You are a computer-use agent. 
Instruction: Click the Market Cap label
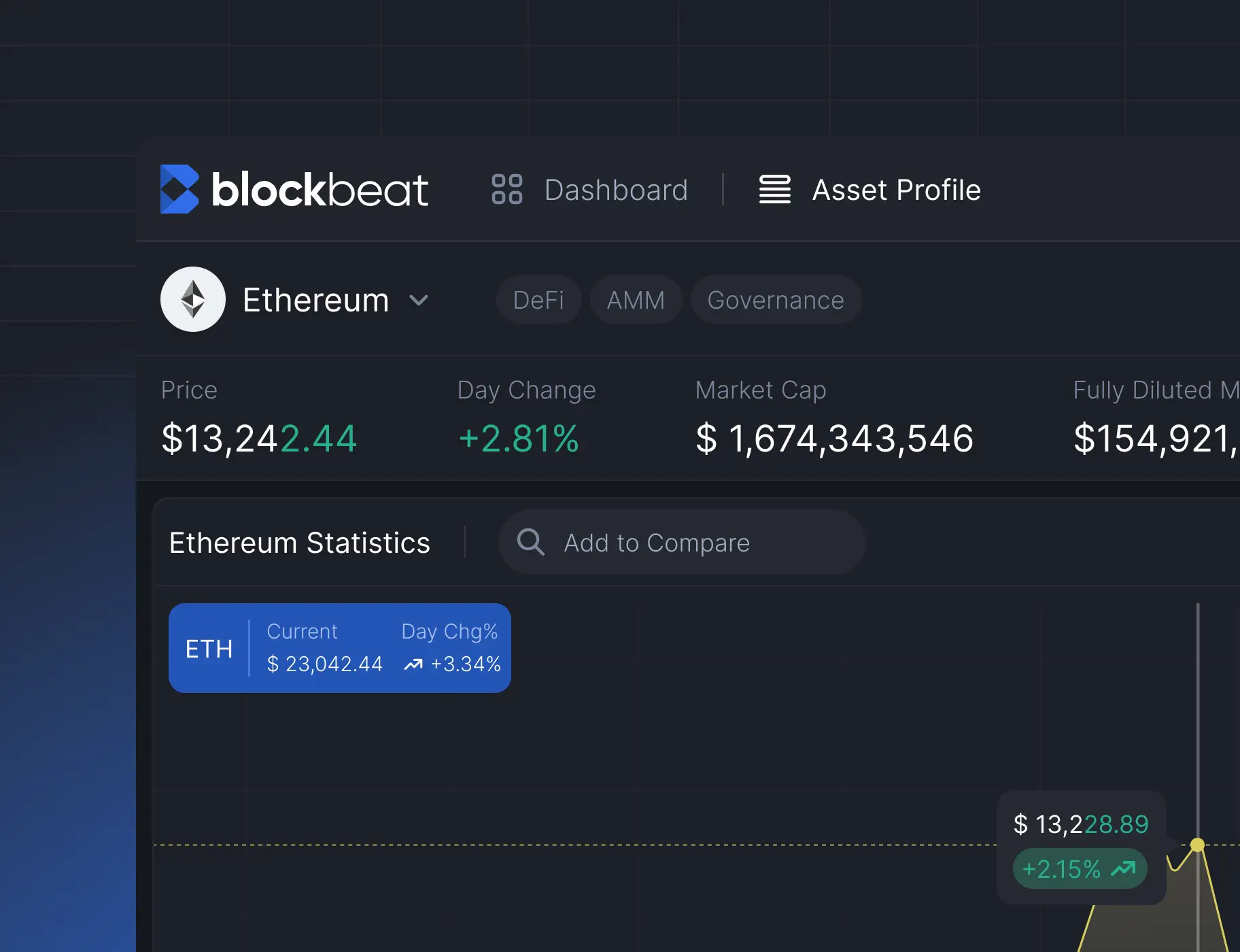pyautogui.click(x=761, y=390)
